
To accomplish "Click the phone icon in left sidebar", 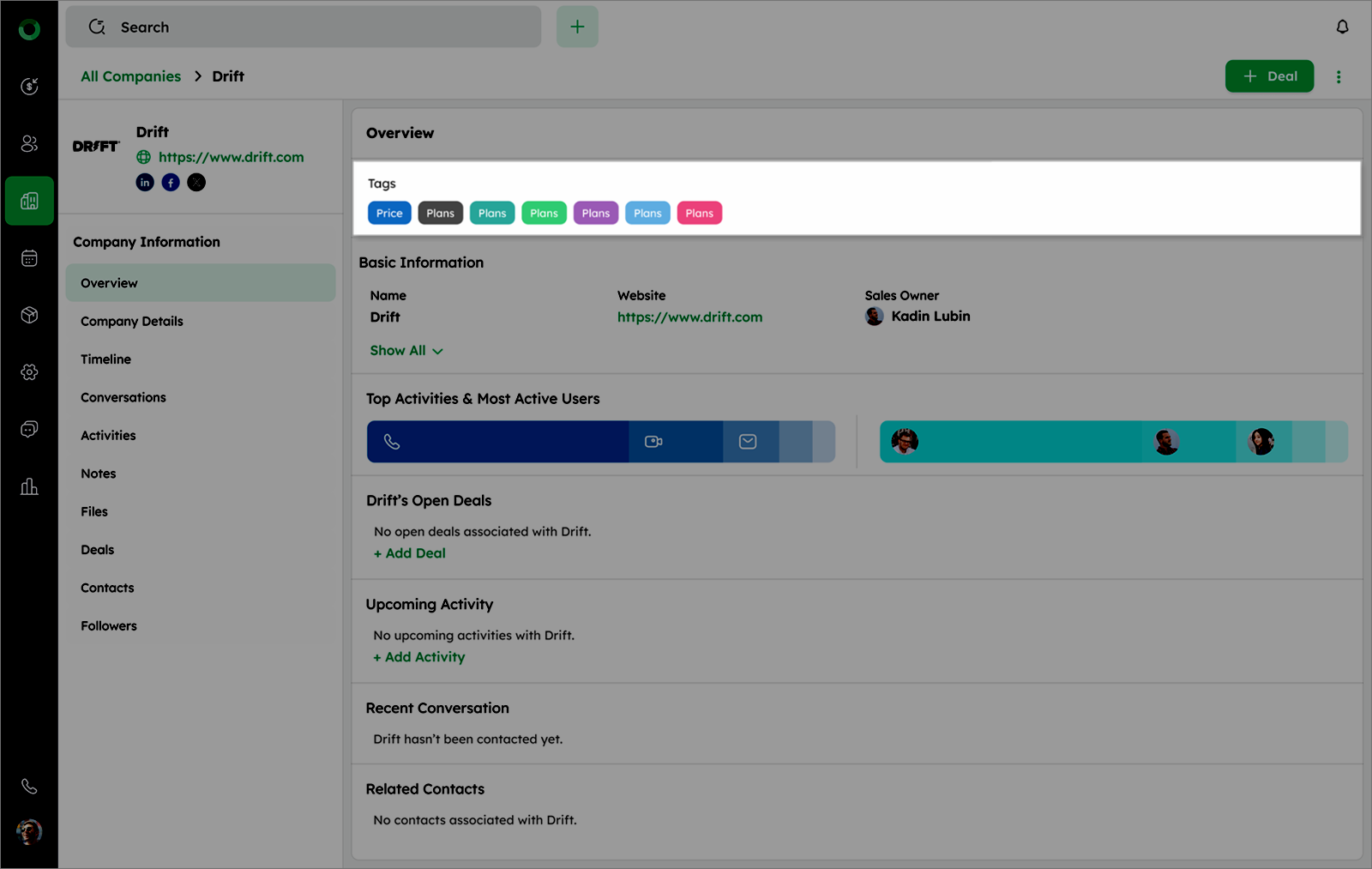I will point(29,786).
